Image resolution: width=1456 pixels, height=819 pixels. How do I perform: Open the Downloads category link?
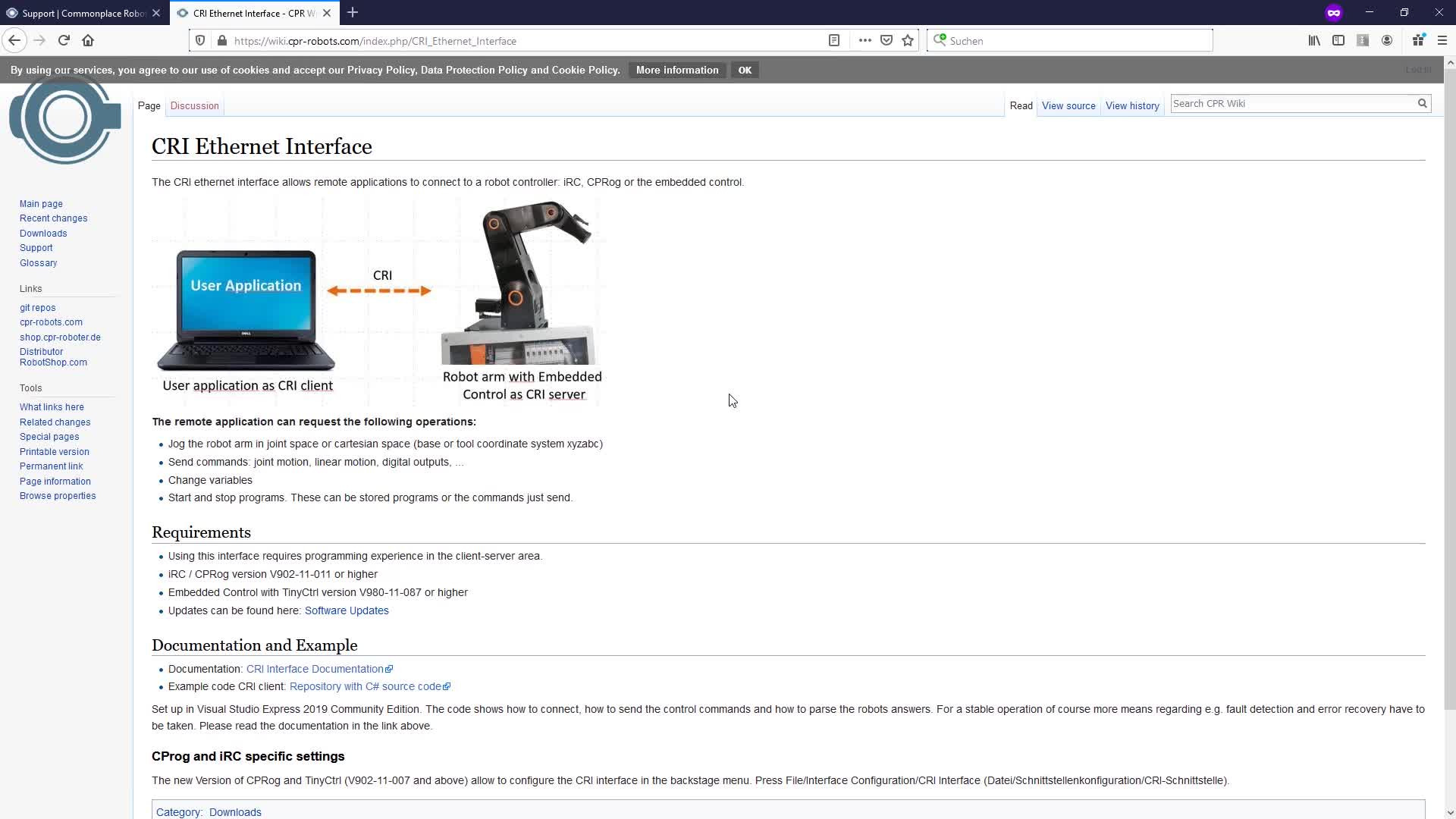coord(235,812)
